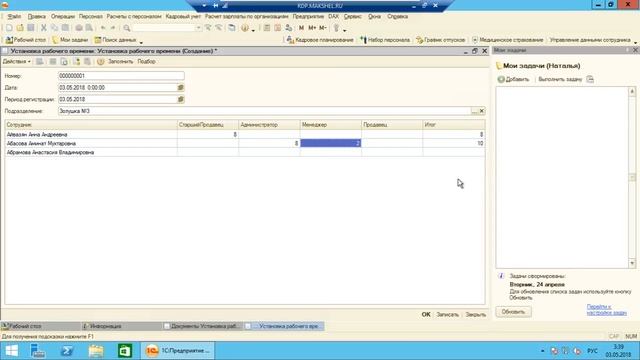Click the Paste toolbar icon
Image resolution: width=640 pixels, height=360 pixels.
point(65,28)
